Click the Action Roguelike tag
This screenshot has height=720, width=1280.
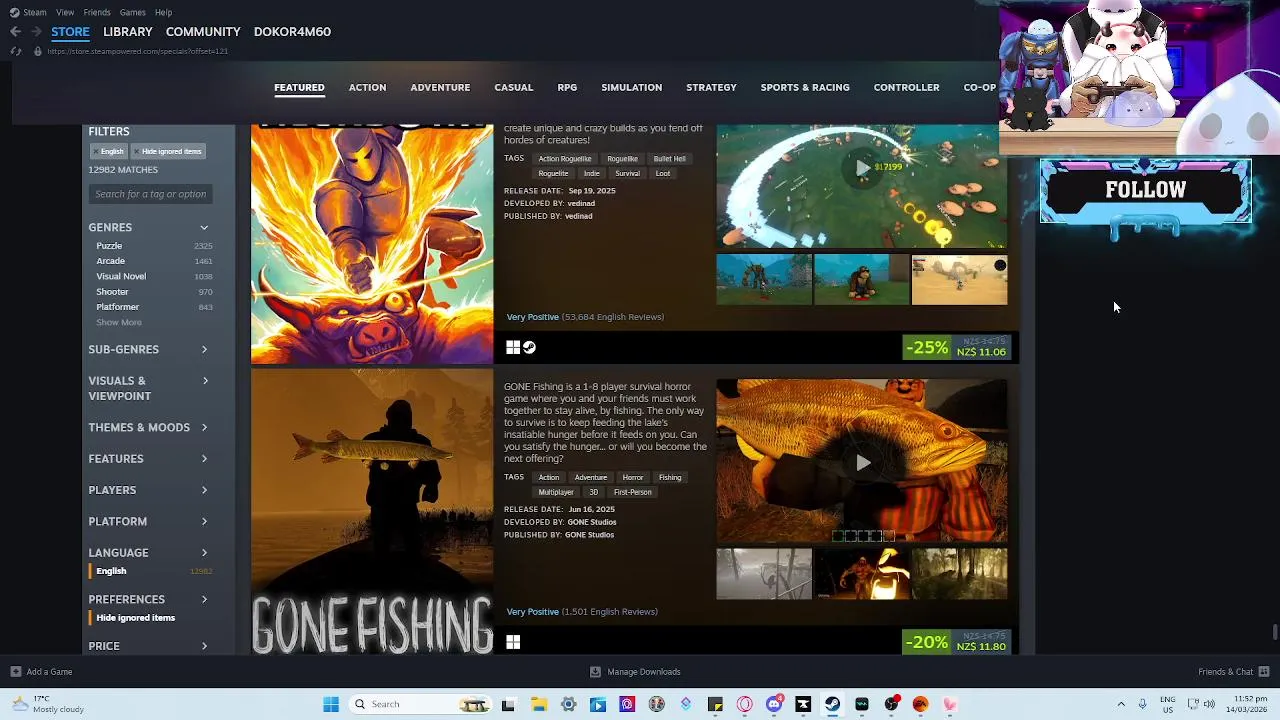click(565, 159)
